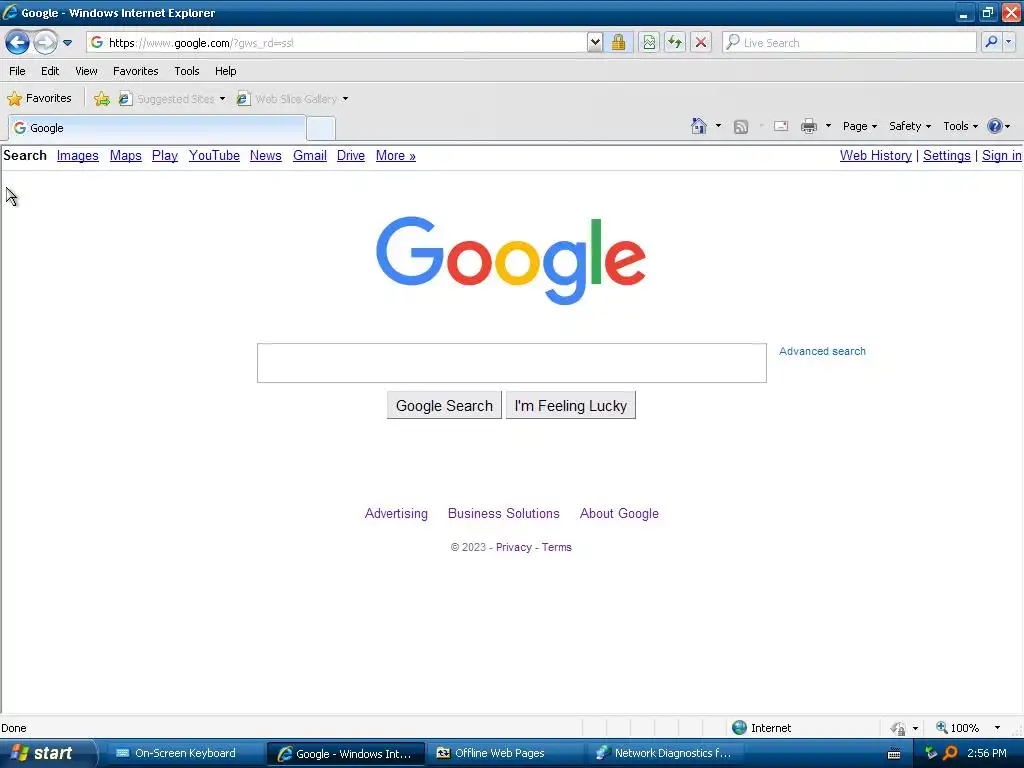Open the Tools menu in menu bar
The height and width of the screenshot is (768, 1024).
click(187, 71)
